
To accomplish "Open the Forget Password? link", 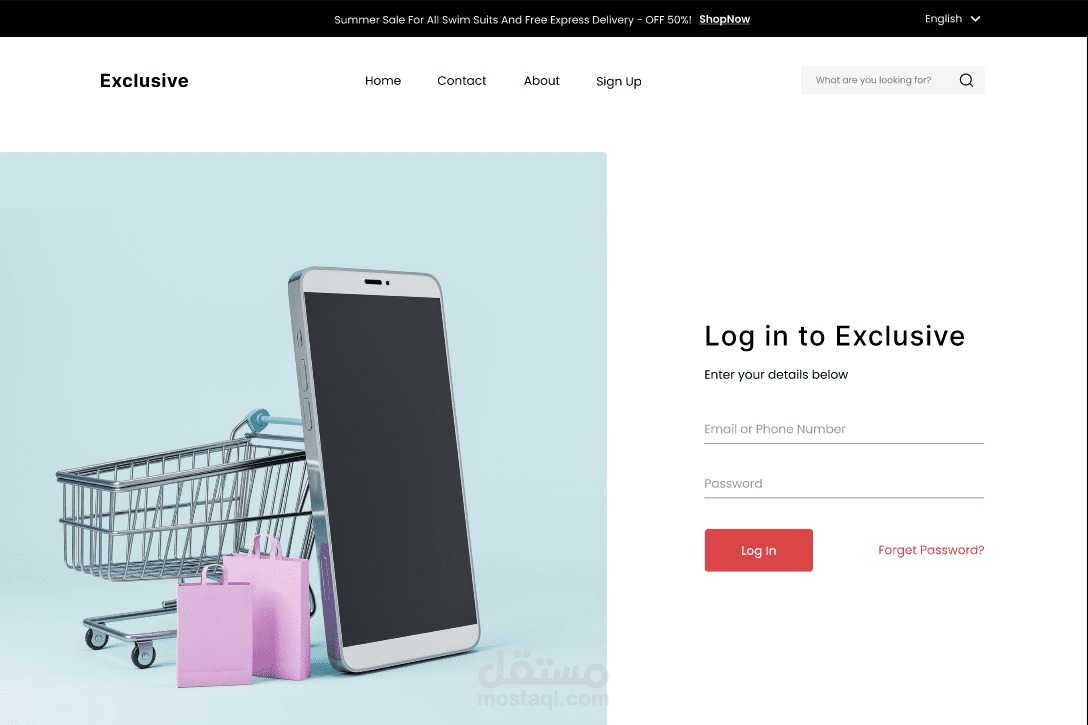I will click(x=931, y=550).
